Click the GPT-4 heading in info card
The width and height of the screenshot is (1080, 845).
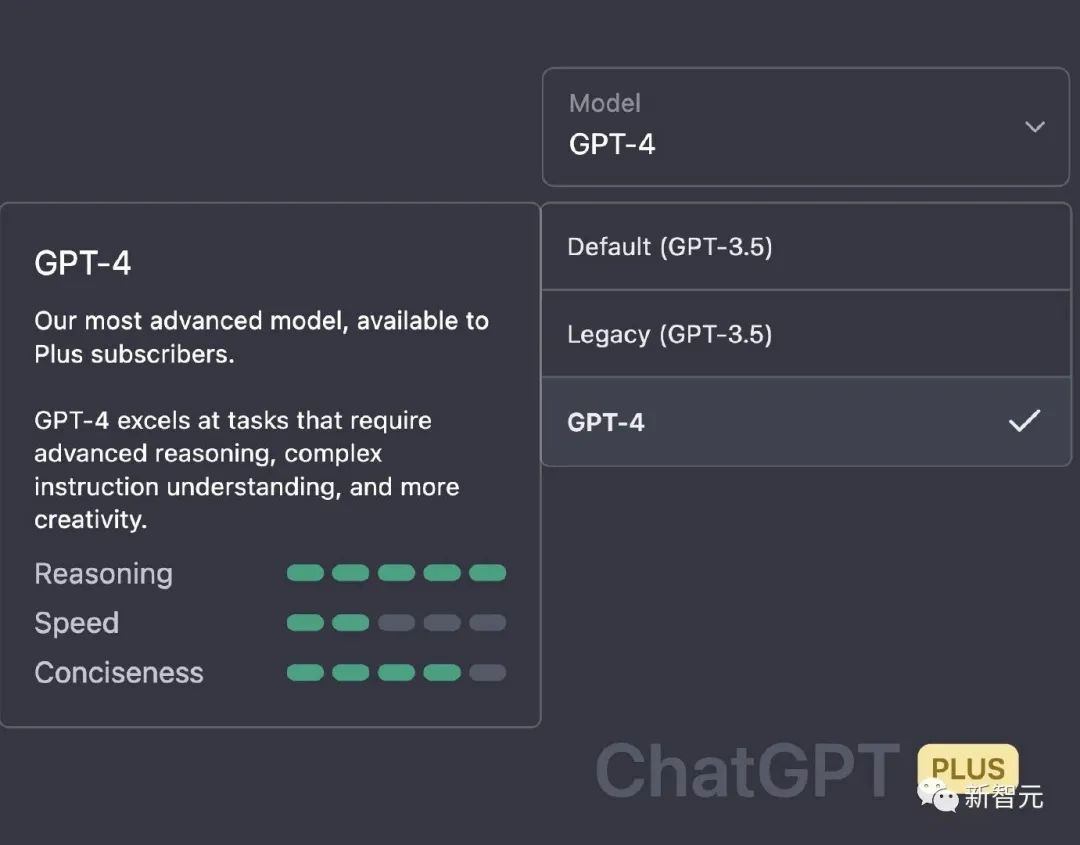(x=83, y=263)
